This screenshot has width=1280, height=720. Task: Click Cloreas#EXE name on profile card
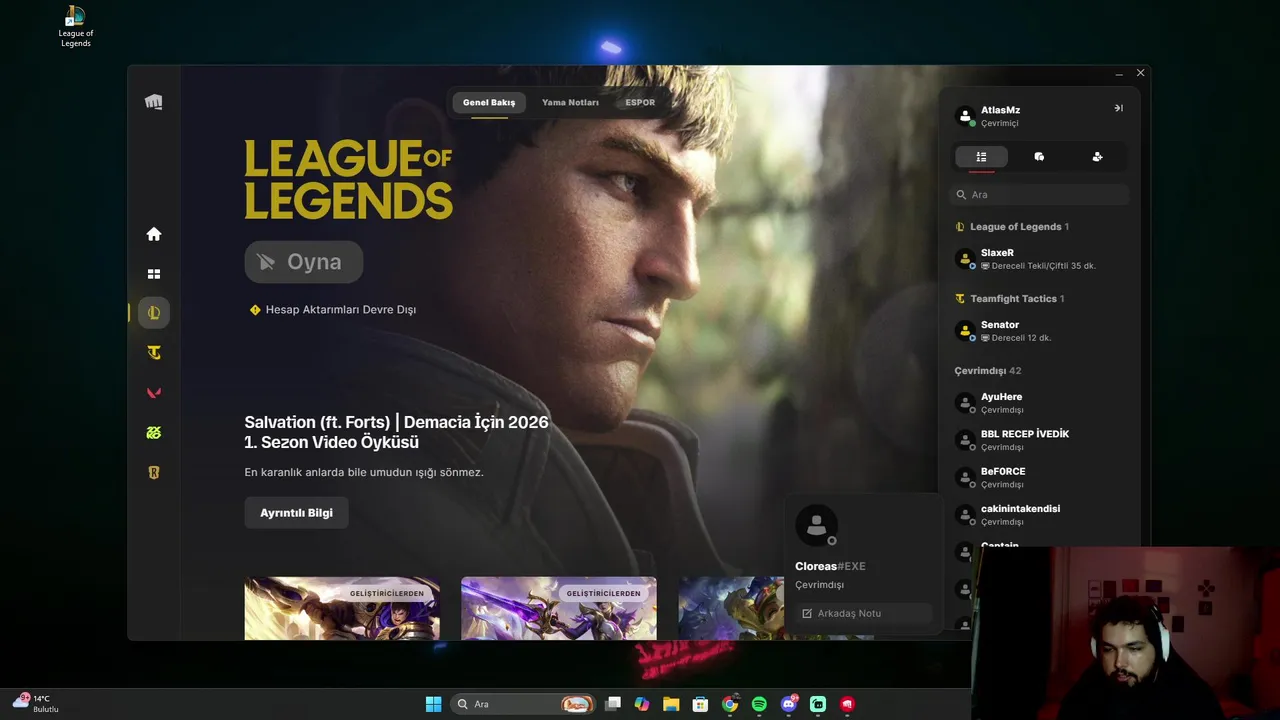tap(830, 566)
